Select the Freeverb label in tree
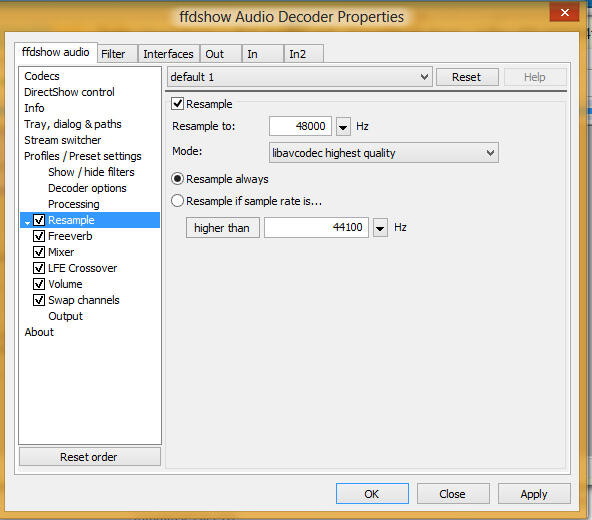The width and height of the screenshot is (592, 520). 70,236
